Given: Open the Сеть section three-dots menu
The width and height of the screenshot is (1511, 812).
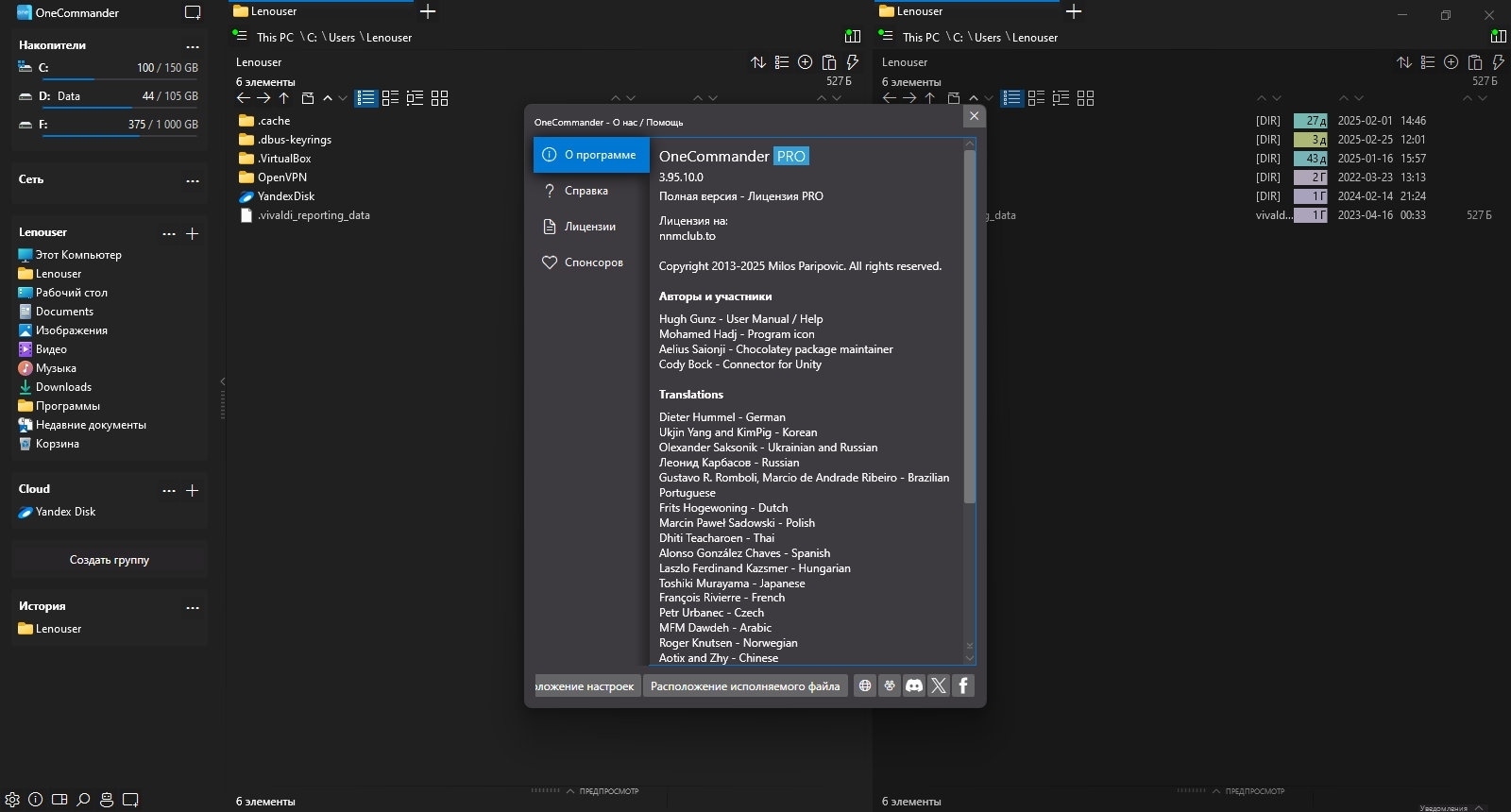Looking at the screenshot, I should [x=193, y=180].
